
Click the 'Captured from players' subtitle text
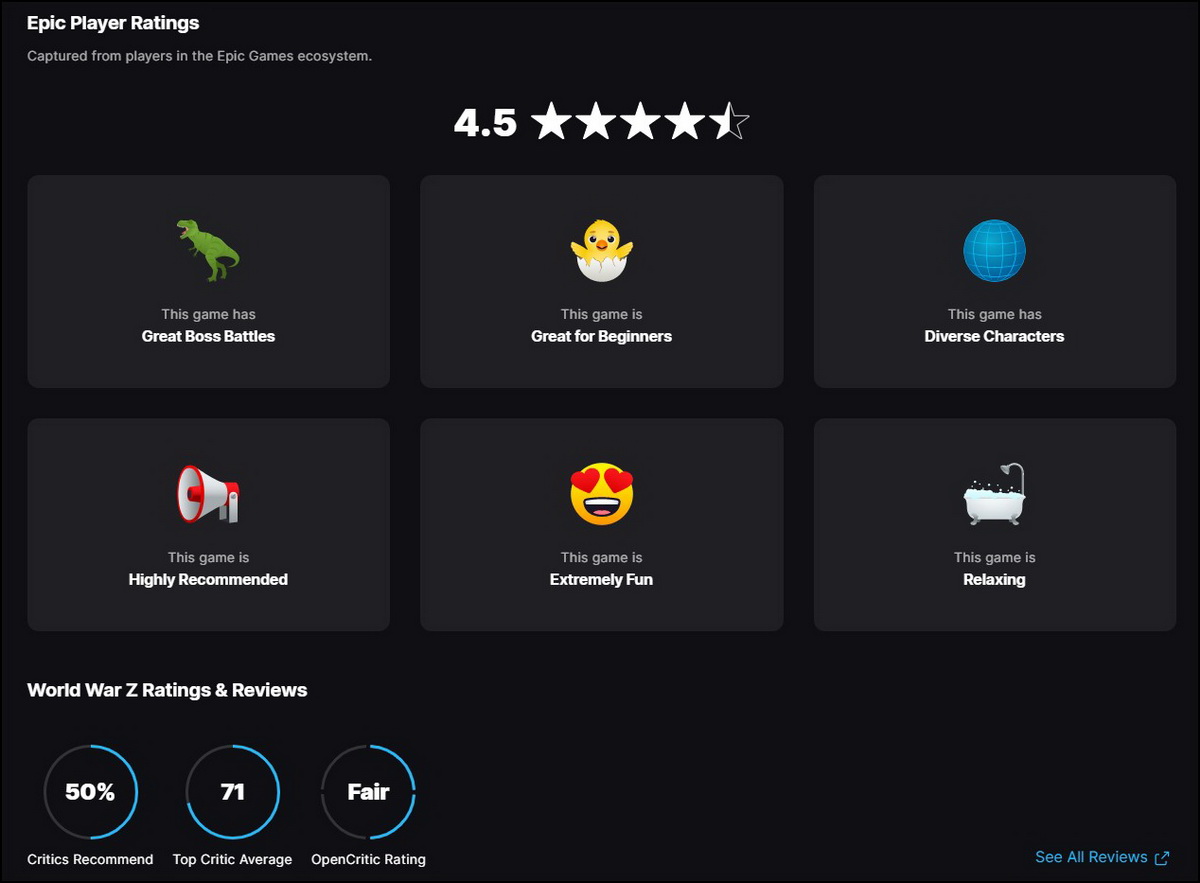pyautogui.click(x=199, y=56)
